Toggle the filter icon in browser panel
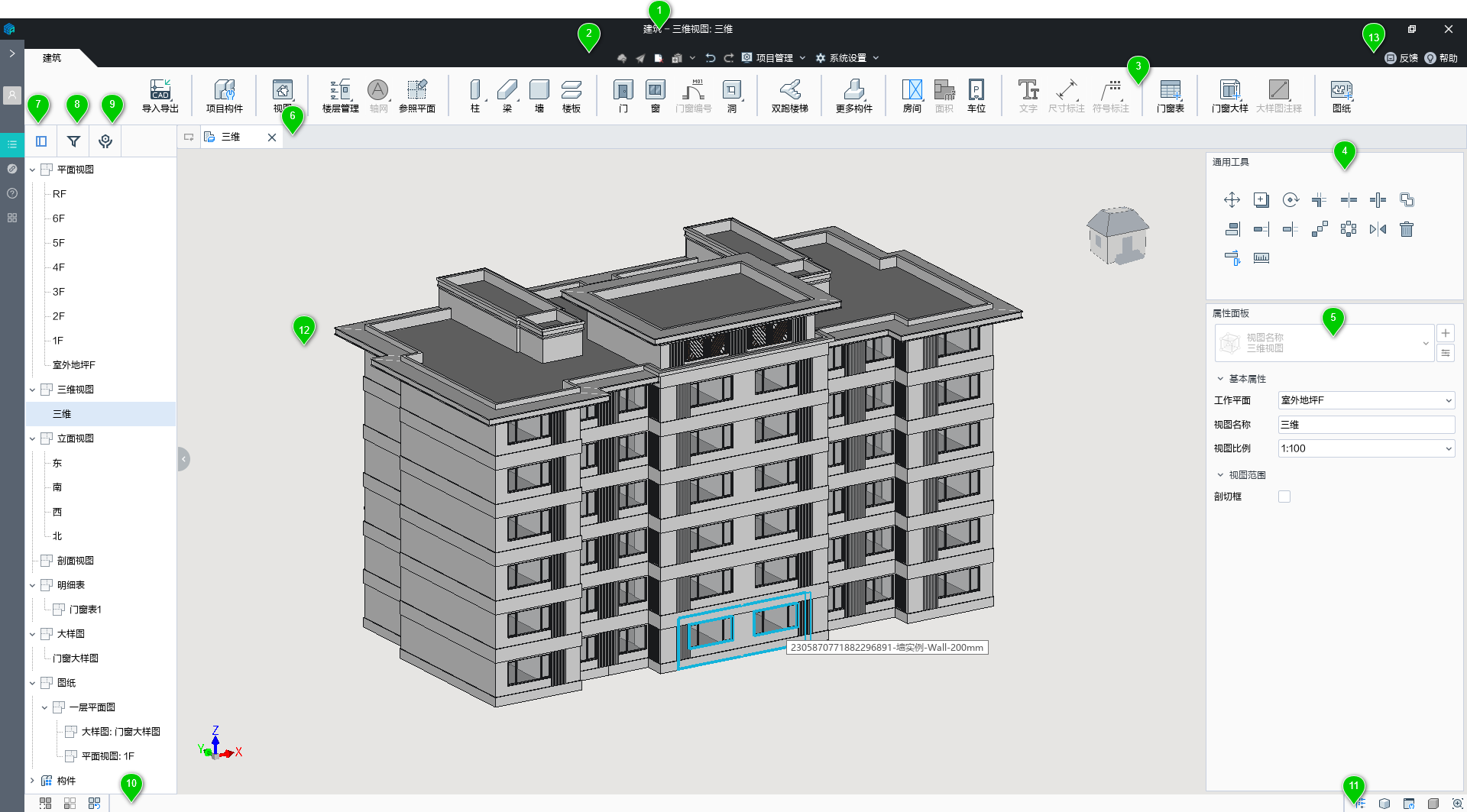 tap(73, 141)
